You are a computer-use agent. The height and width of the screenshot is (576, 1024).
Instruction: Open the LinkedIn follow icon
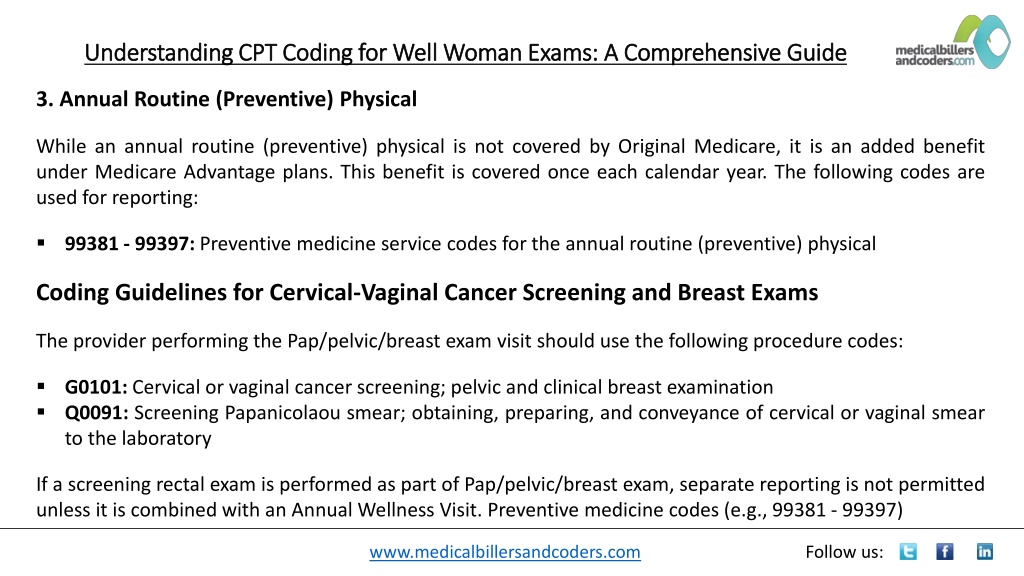pyautogui.click(x=985, y=552)
